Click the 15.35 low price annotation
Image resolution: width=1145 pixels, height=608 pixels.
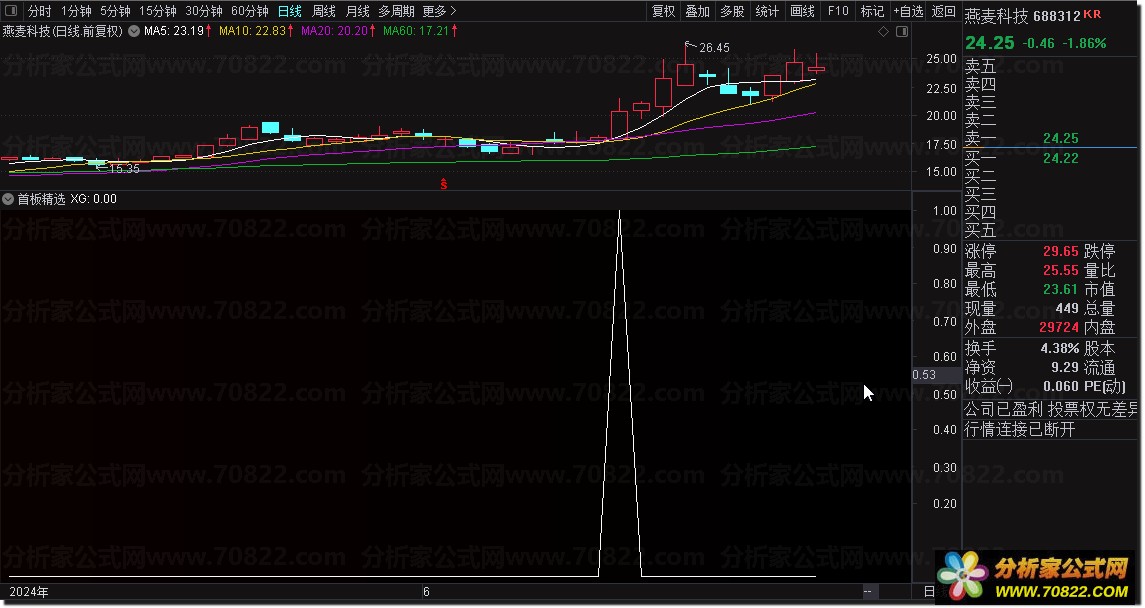124,169
